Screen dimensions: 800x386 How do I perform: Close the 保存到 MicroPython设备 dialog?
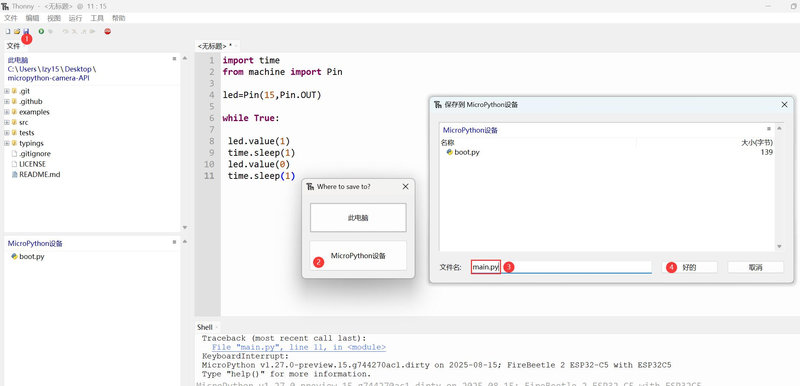point(785,105)
